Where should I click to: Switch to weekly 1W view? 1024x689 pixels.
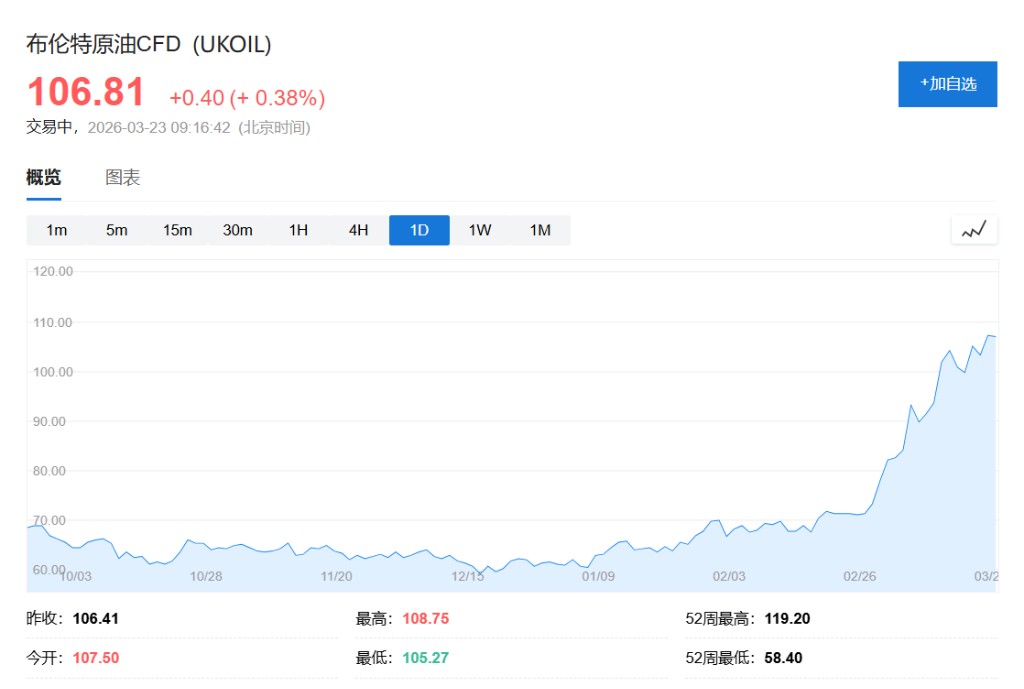[x=480, y=230]
